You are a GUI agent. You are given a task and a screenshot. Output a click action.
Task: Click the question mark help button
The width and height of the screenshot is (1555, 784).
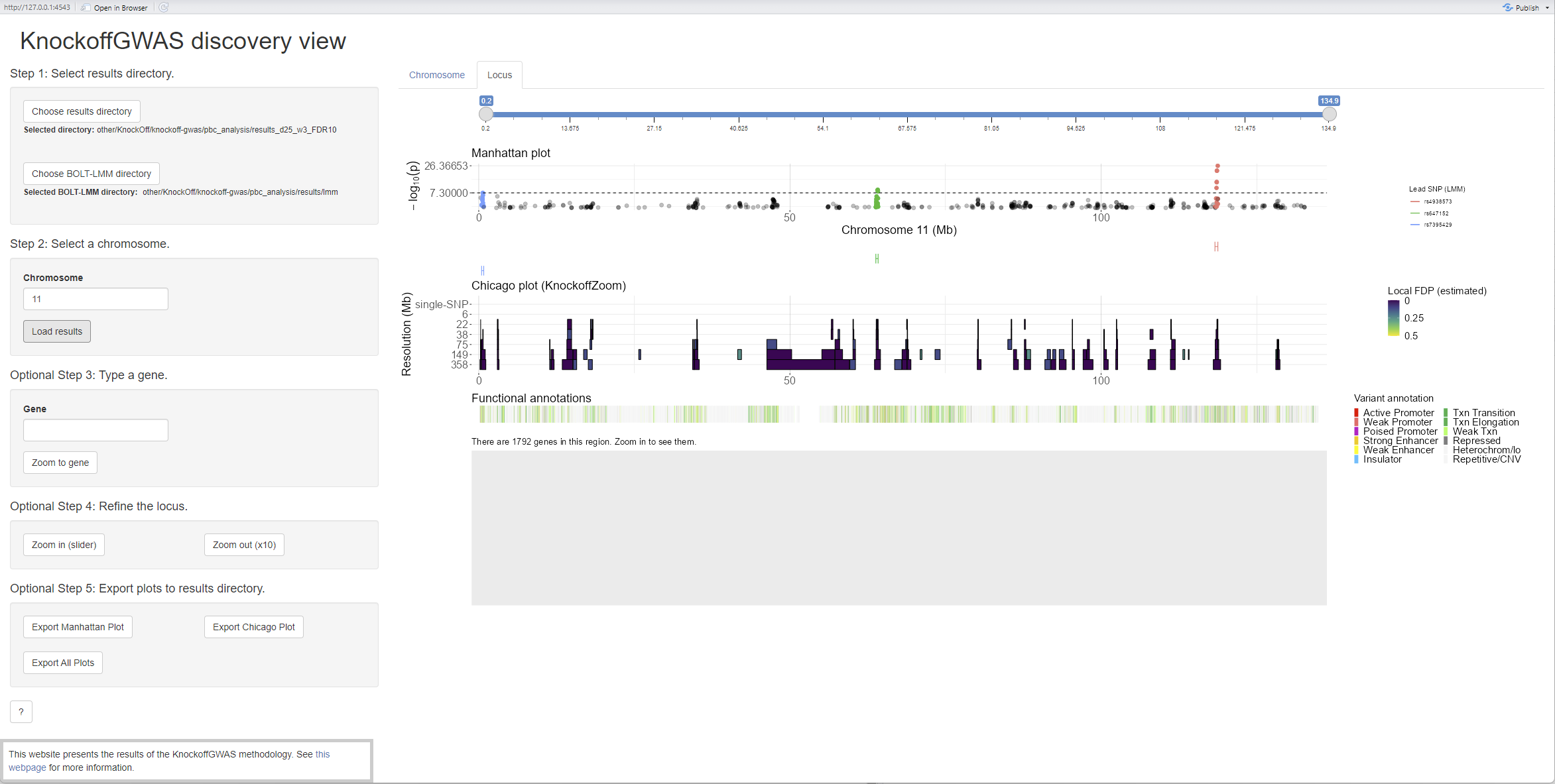tap(21, 712)
